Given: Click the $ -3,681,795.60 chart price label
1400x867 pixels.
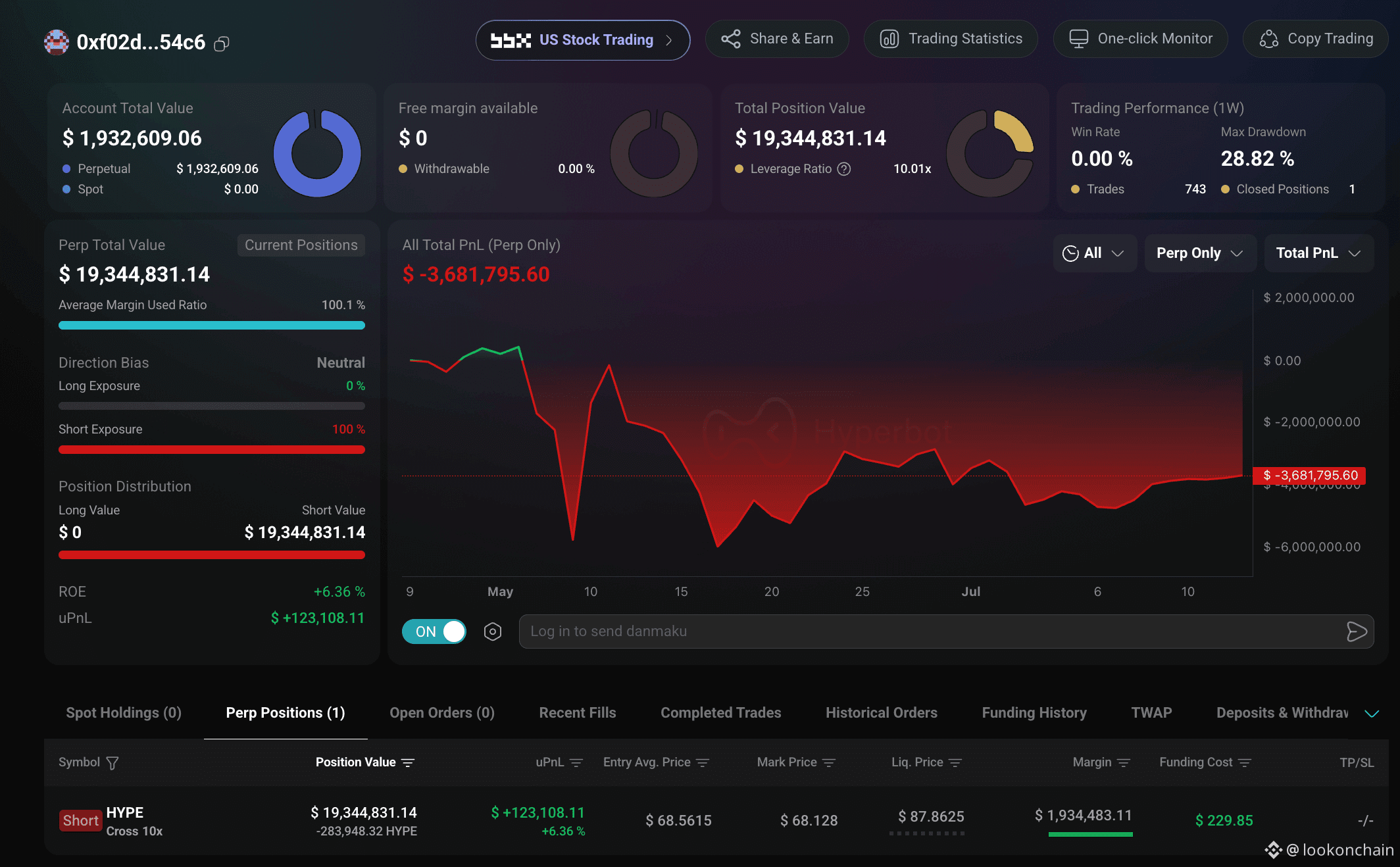Looking at the screenshot, I should pyautogui.click(x=1310, y=476).
